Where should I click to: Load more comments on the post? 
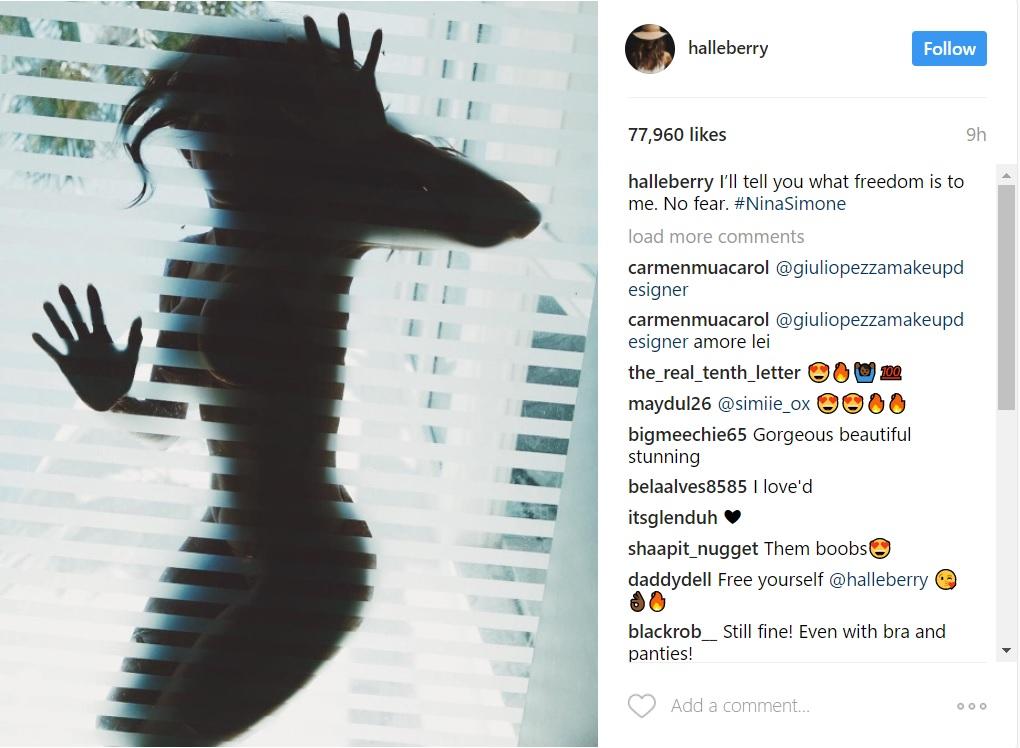coord(716,236)
